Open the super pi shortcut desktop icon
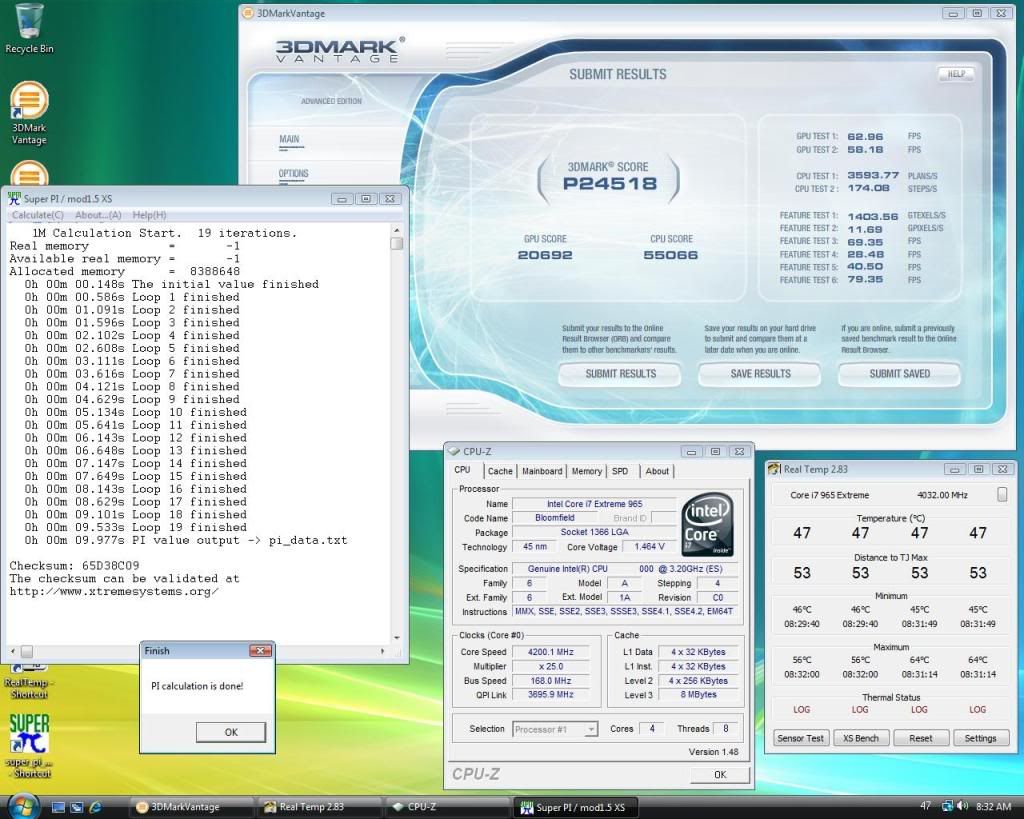 pos(29,745)
